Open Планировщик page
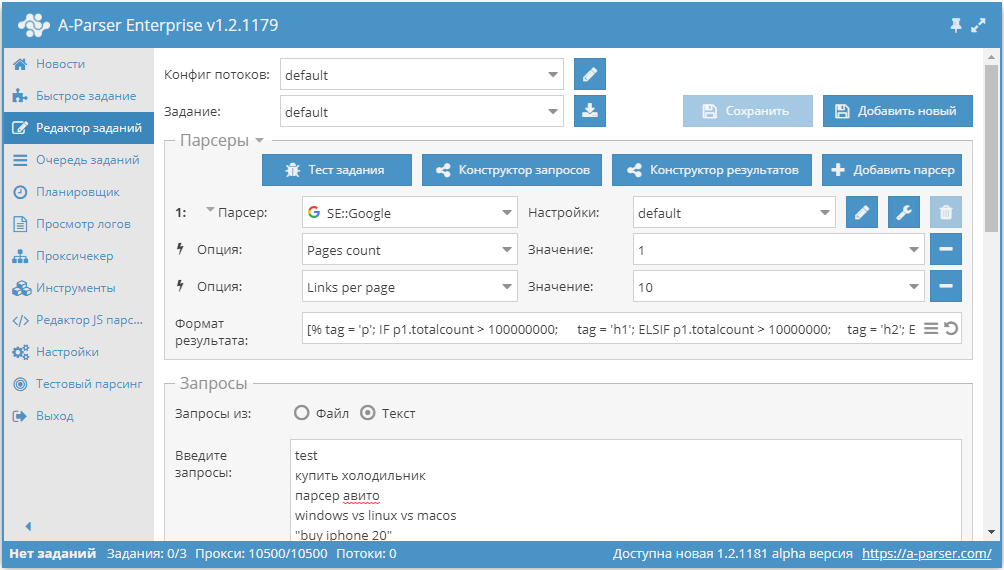 tap(79, 192)
